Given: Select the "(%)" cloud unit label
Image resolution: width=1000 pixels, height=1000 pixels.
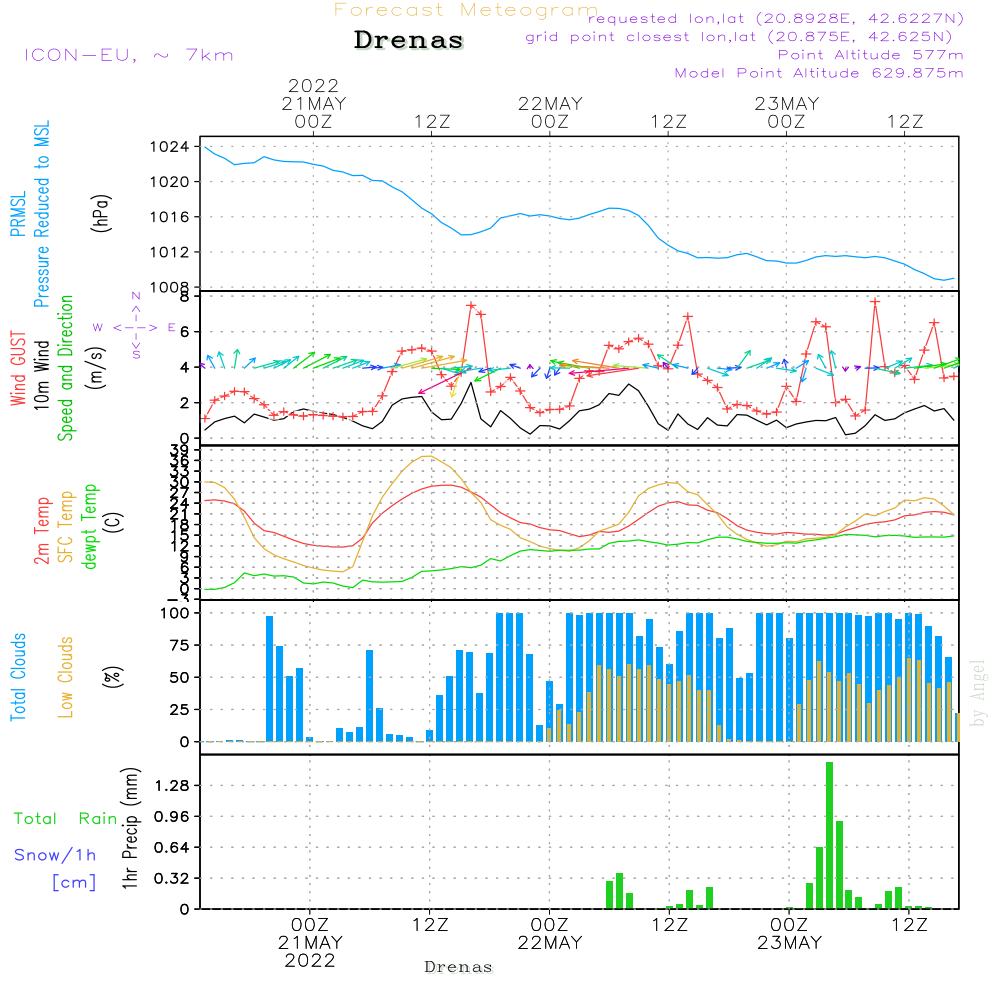Looking at the screenshot, I should click(113, 677).
